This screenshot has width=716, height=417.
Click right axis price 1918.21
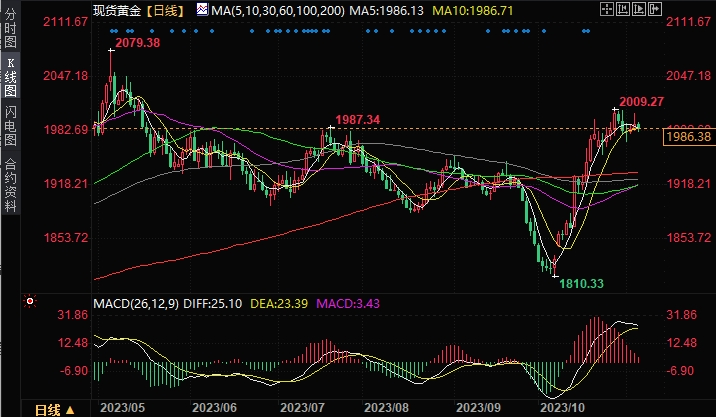689,184
